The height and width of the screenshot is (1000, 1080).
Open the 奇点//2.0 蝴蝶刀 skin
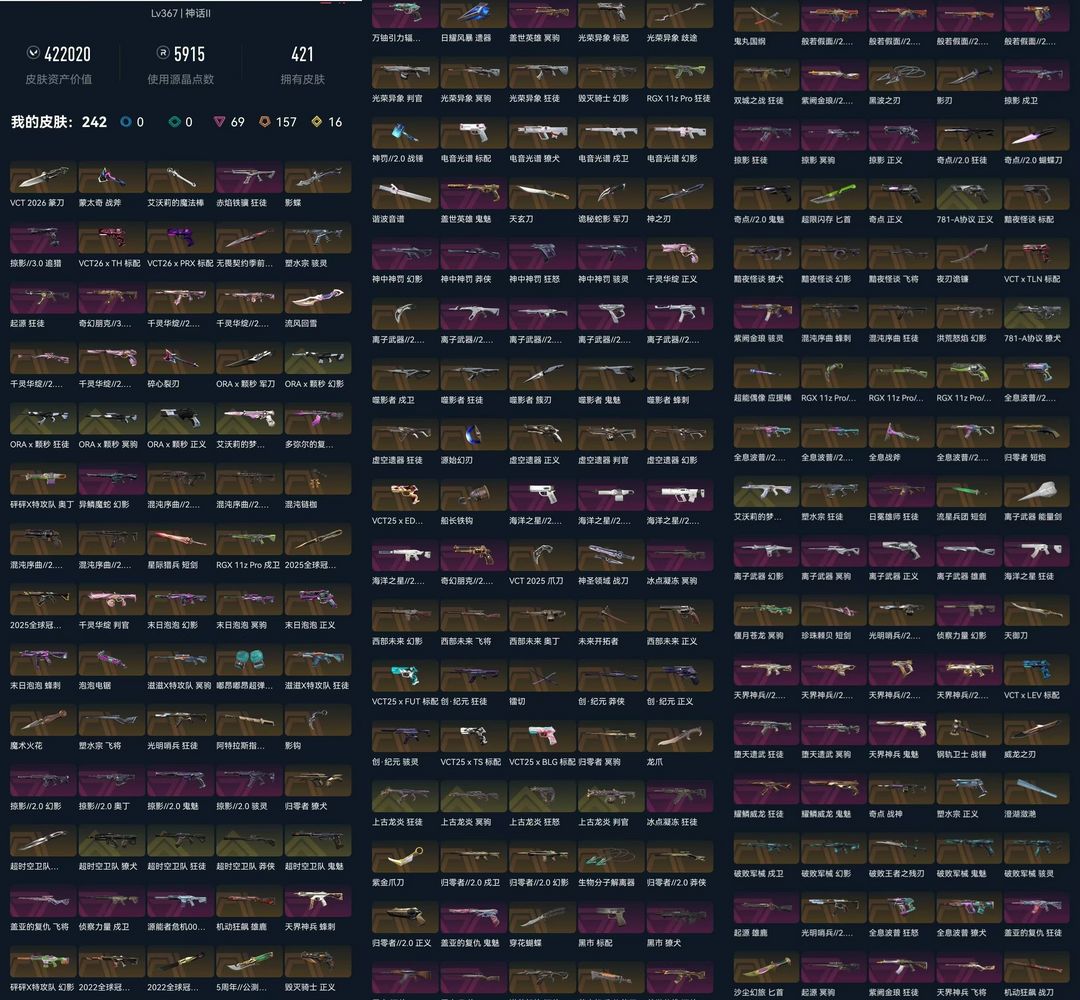coord(1037,135)
